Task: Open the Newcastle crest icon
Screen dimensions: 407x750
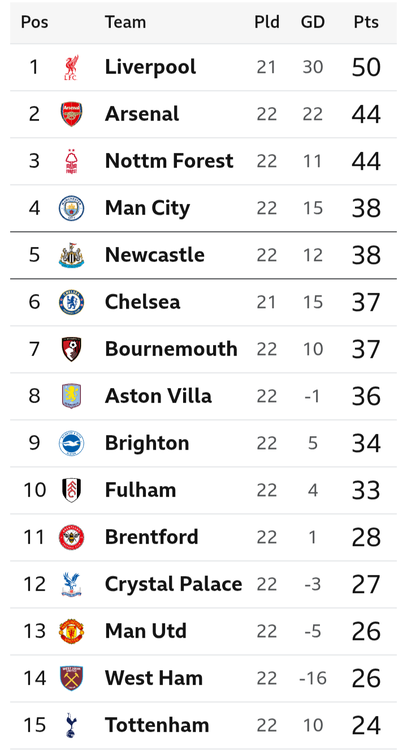Action: pos(71,255)
